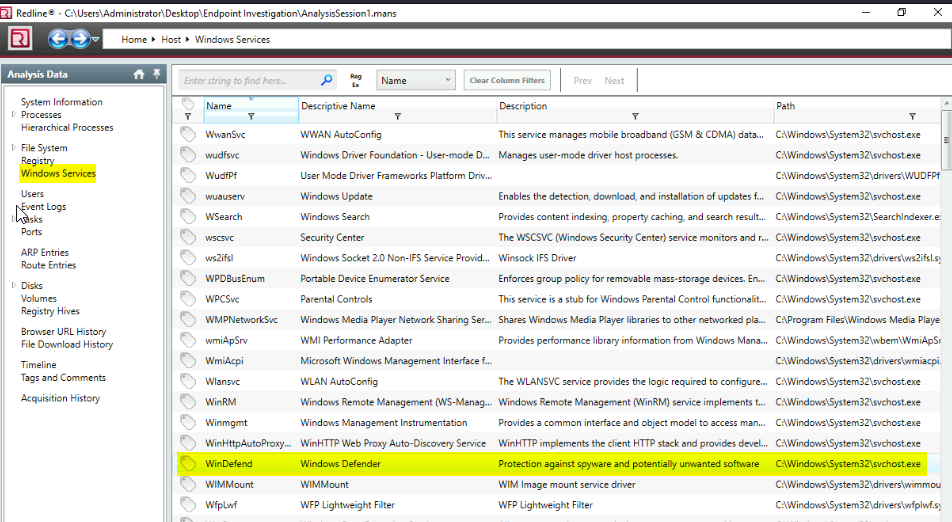Open the Name search column dropdown
The image size is (952, 522).
coord(415,80)
